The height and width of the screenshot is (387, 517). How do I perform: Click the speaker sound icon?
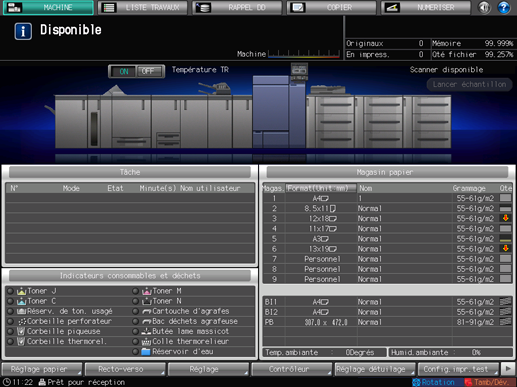(484, 7)
